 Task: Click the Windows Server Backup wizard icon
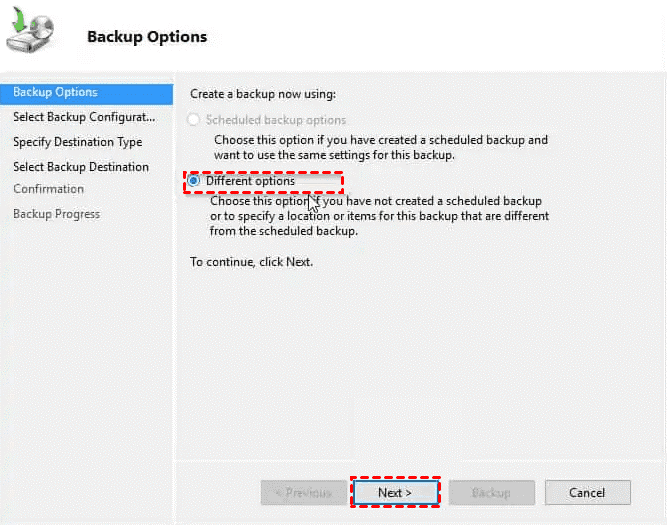(x=30, y=30)
